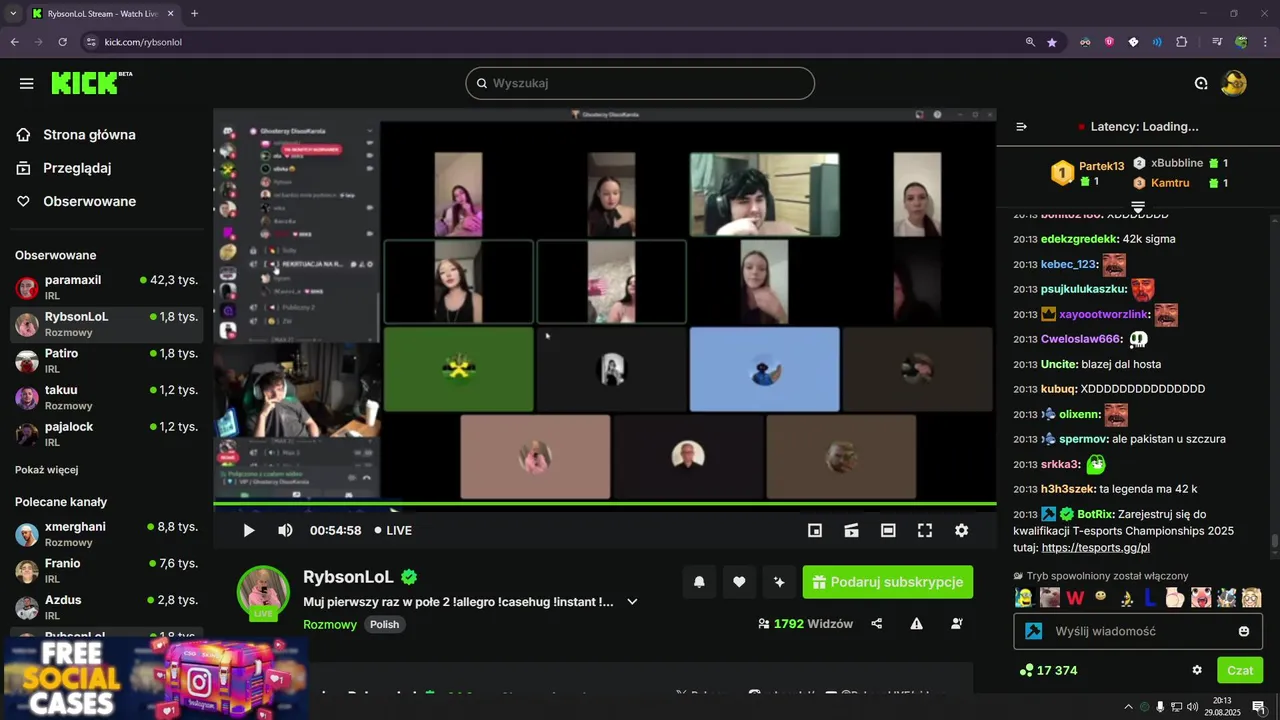Open a new browser tab
Image resolution: width=1280 pixels, height=720 pixels.
(194, 14)
